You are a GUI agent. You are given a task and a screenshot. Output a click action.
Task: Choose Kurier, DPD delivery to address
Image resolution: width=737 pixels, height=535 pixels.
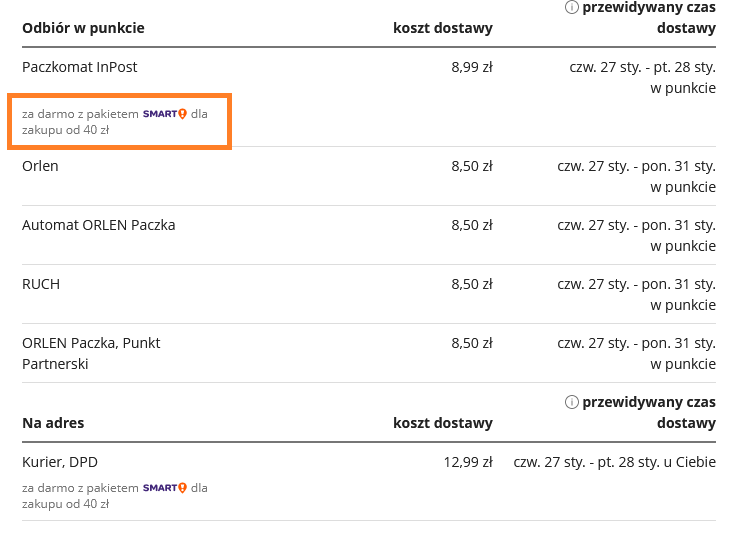[60, 462]
